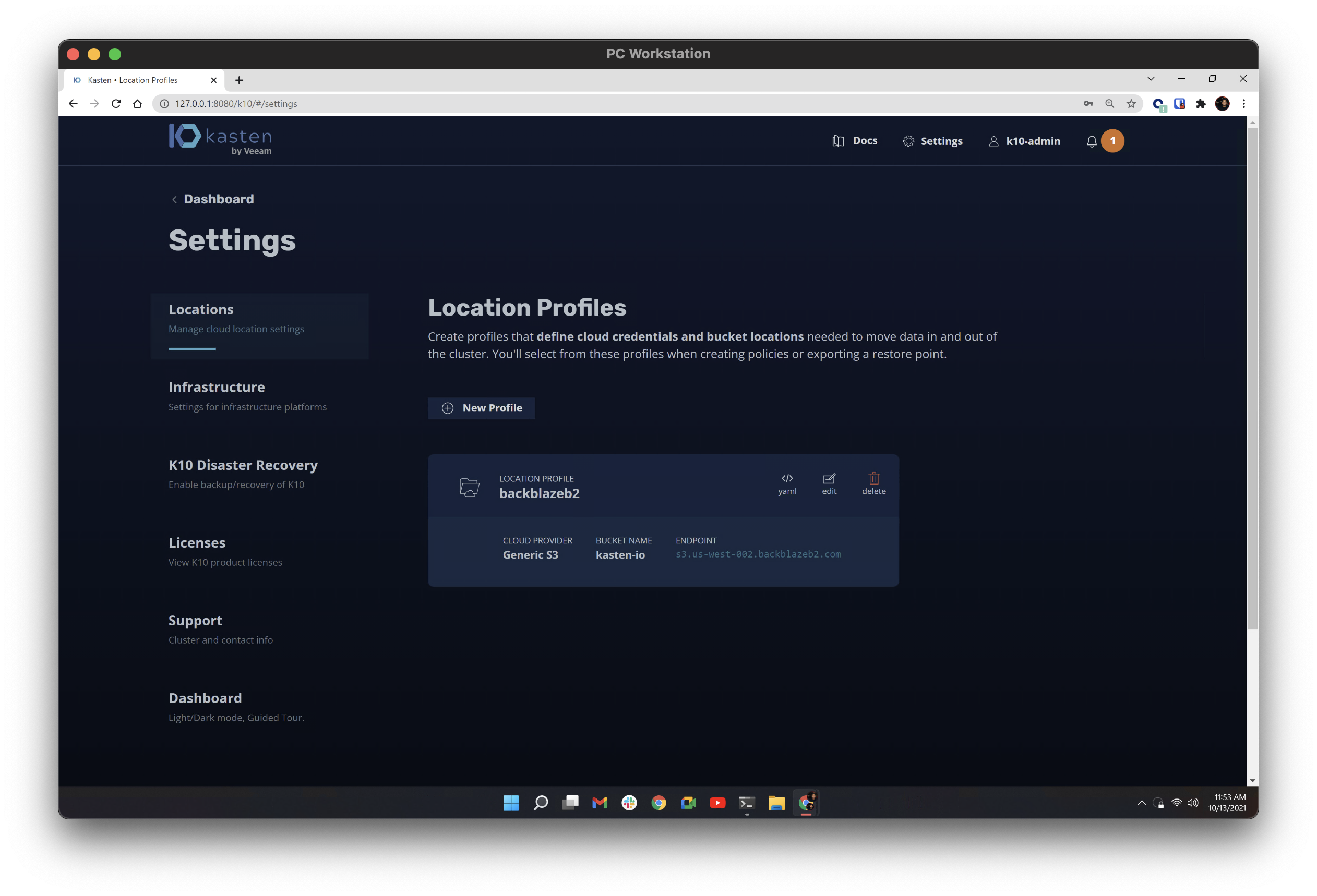
Task: Open terminal from the taskbar
Action: (747, 803)
